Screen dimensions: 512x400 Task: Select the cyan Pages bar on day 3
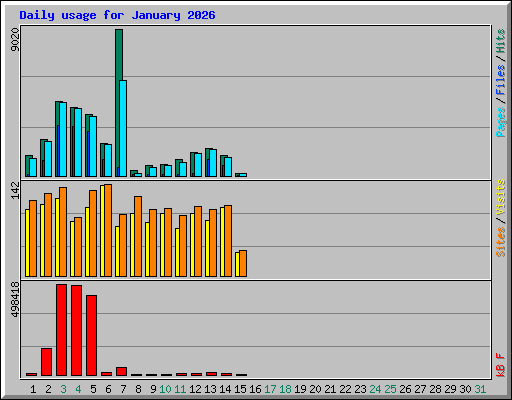pyautogui.click(x=63, y=139)
